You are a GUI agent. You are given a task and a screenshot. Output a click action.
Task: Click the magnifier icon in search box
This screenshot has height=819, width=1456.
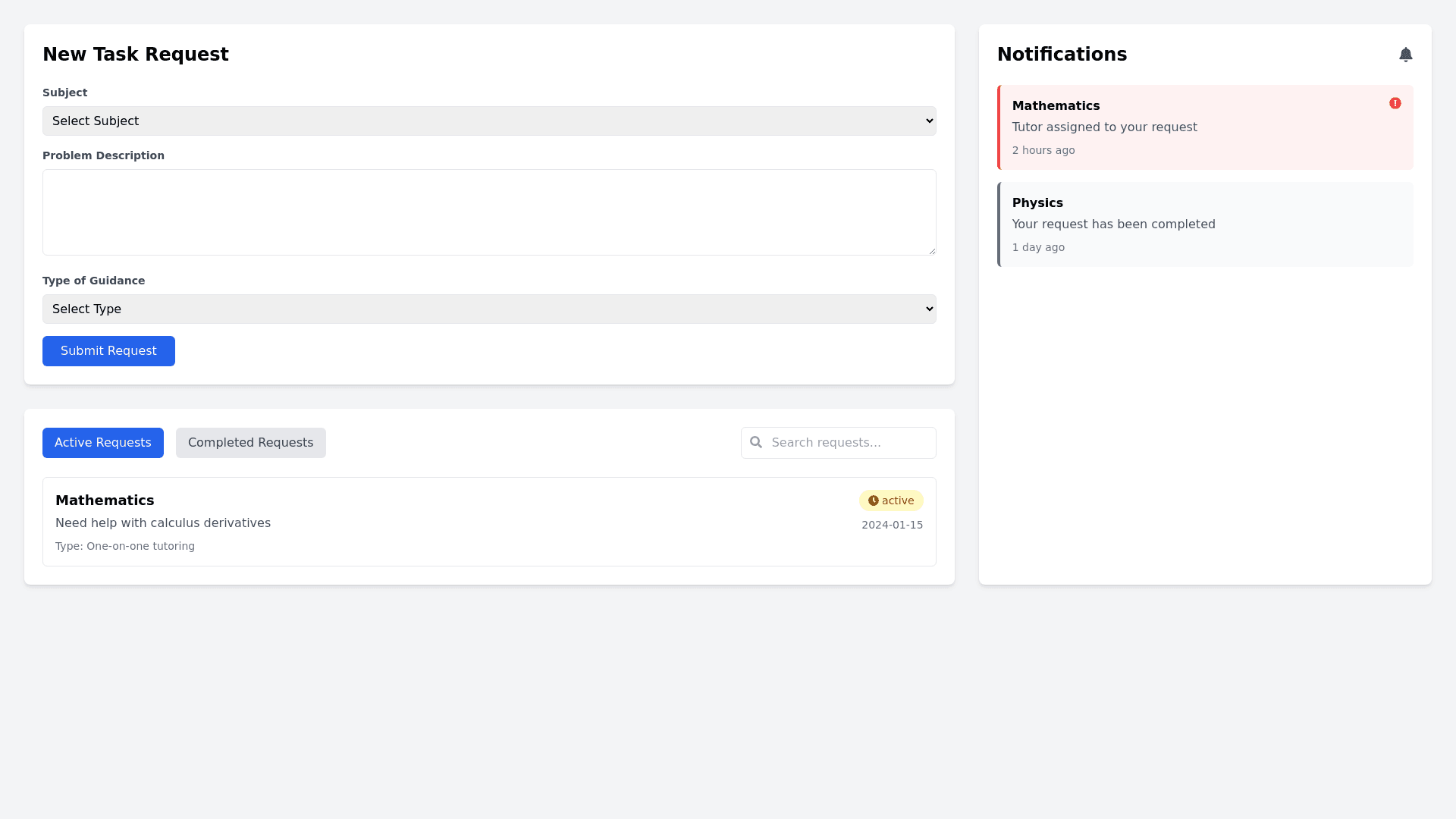click(756, 442)
